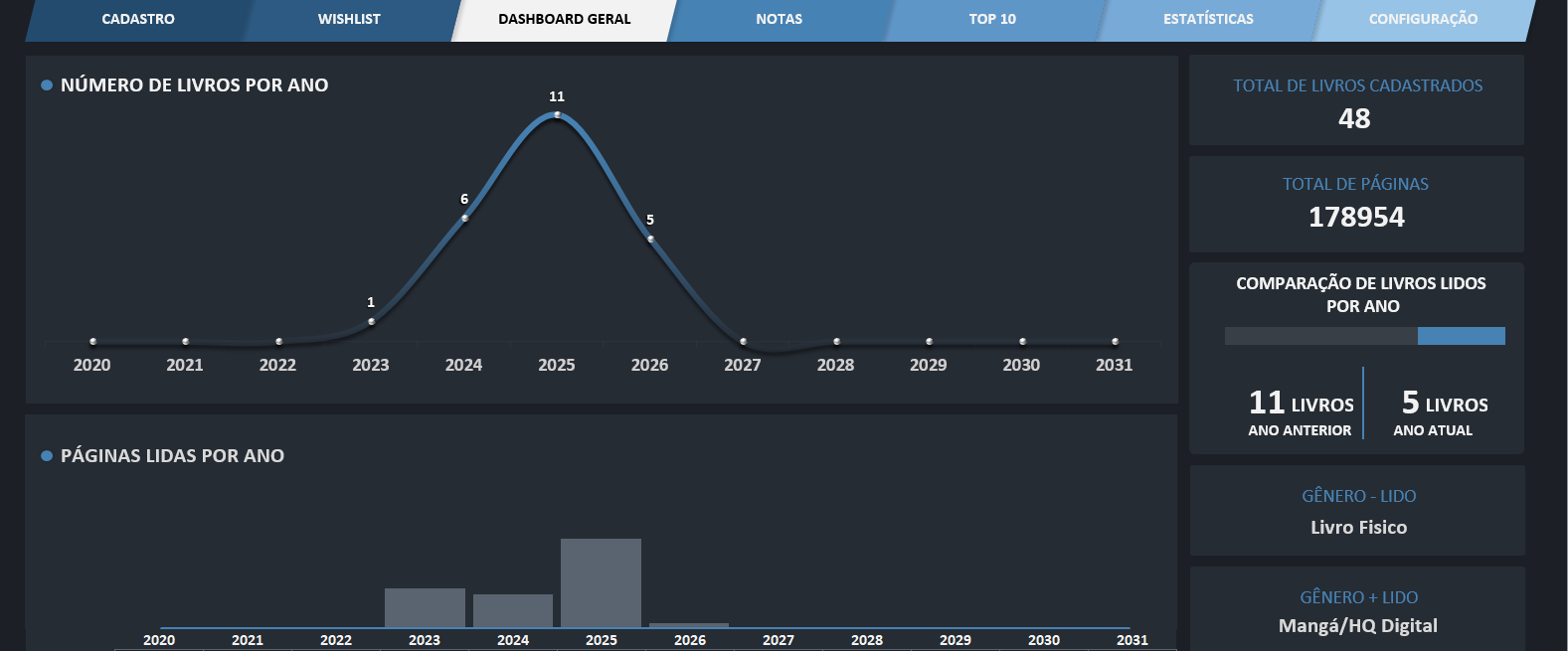Click the 2026 data point on the line chart
Screen dimensions: 1568x651
[650, 239]
